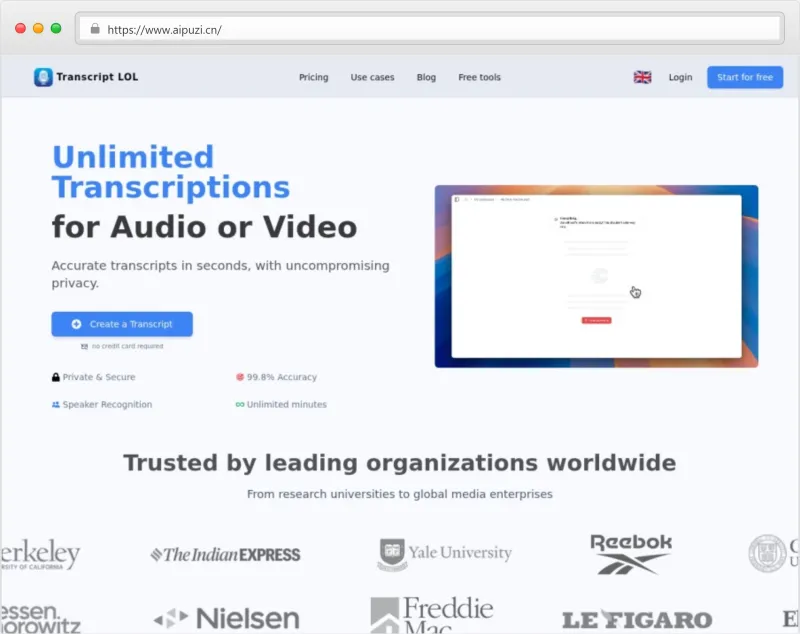Click the credit card icon below button
800x634 pixels.
coord(84,346)
